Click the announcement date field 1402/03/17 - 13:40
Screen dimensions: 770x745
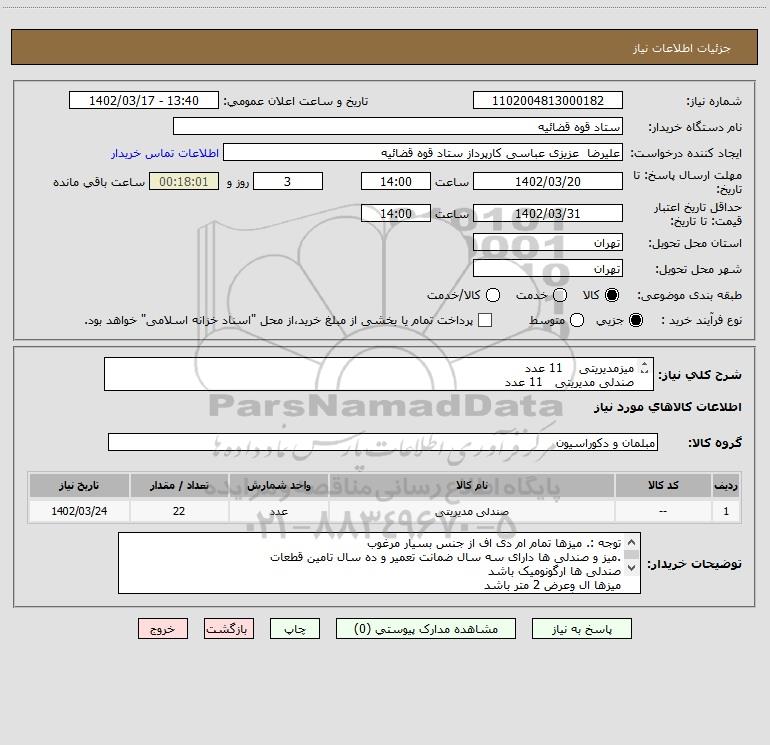pyautogui.click(x=143, y=101)
